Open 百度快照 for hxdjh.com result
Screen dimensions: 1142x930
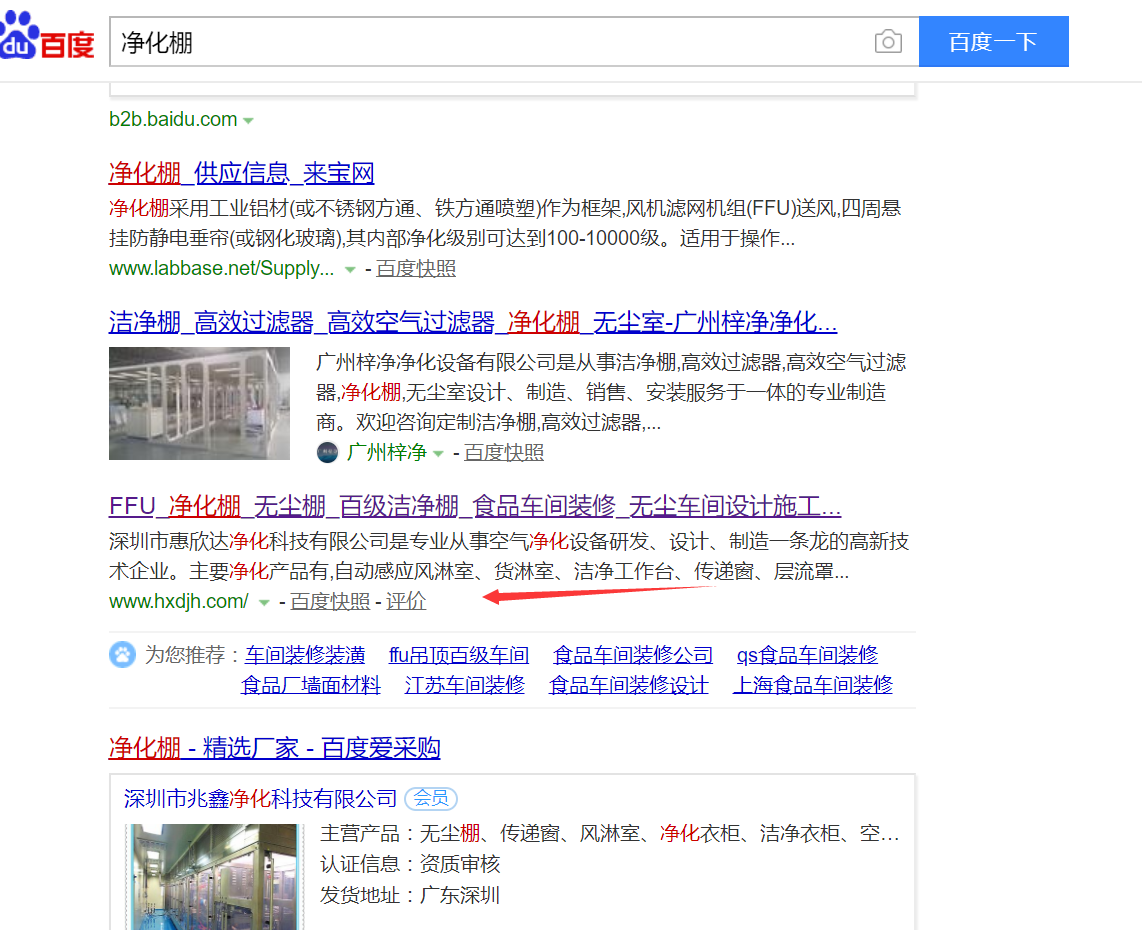pyautogui.click(x=330, y=602)
